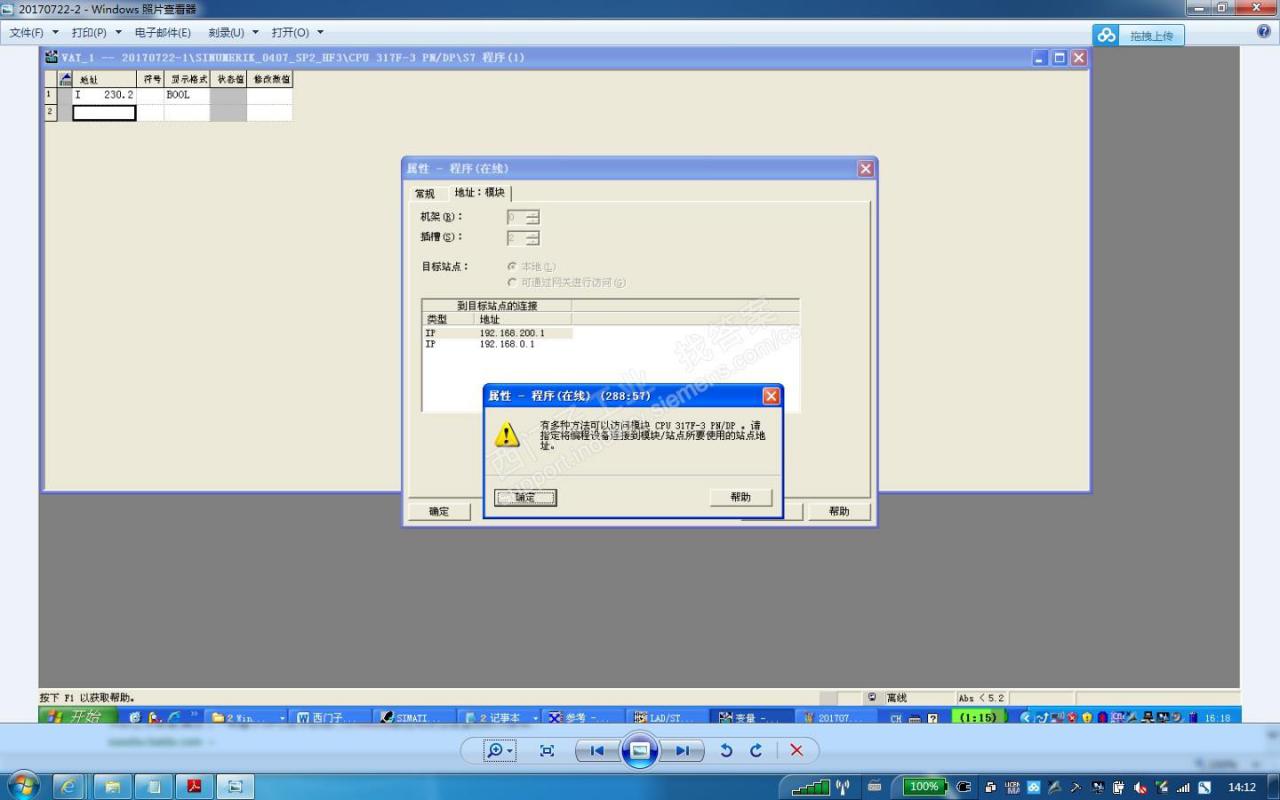Switch to 2 记事本 task in XP taskbar
Screen dimensions: 1280x800
click(502, 718)
